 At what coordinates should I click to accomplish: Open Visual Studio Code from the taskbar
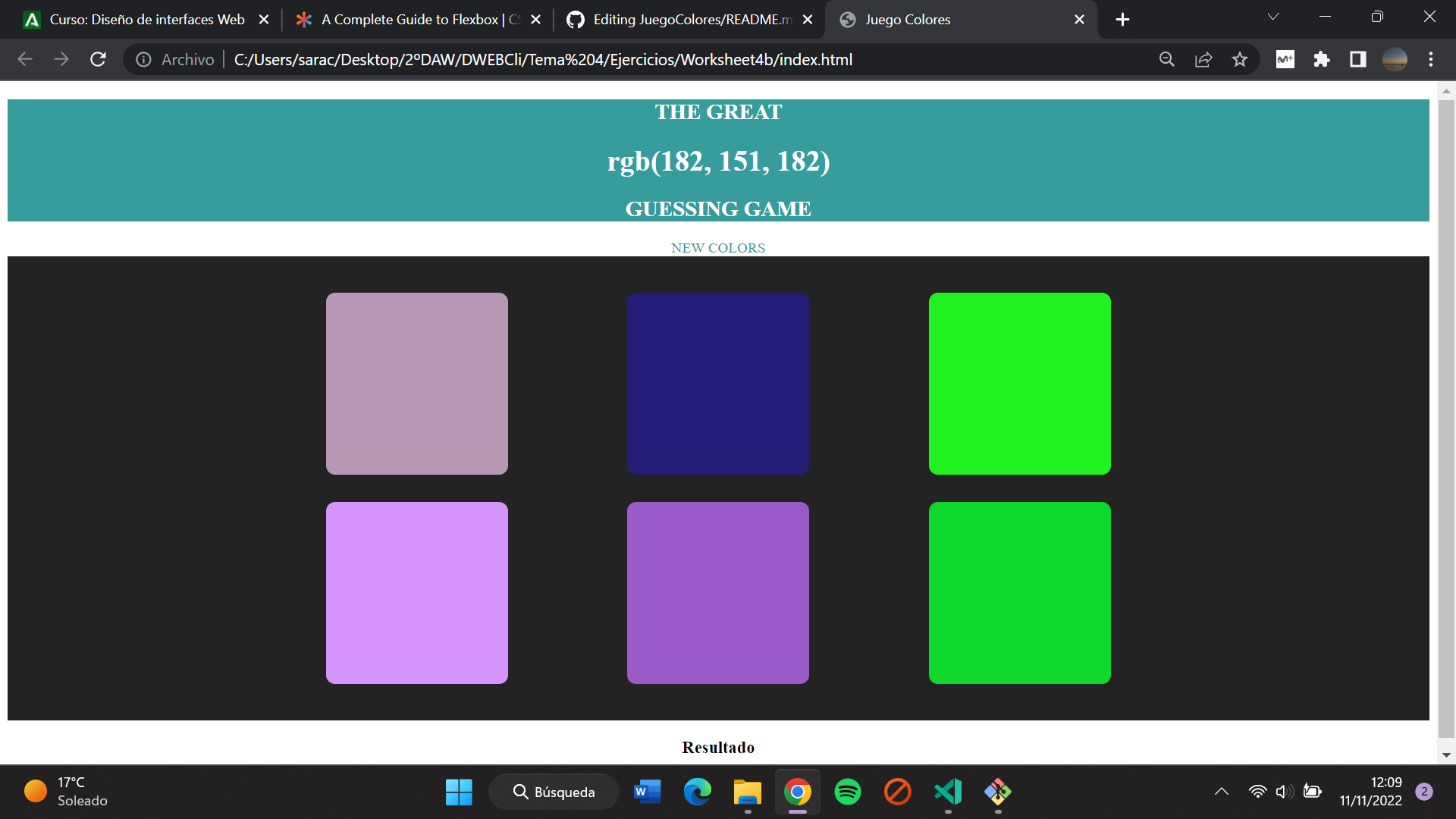pos(947,792)
